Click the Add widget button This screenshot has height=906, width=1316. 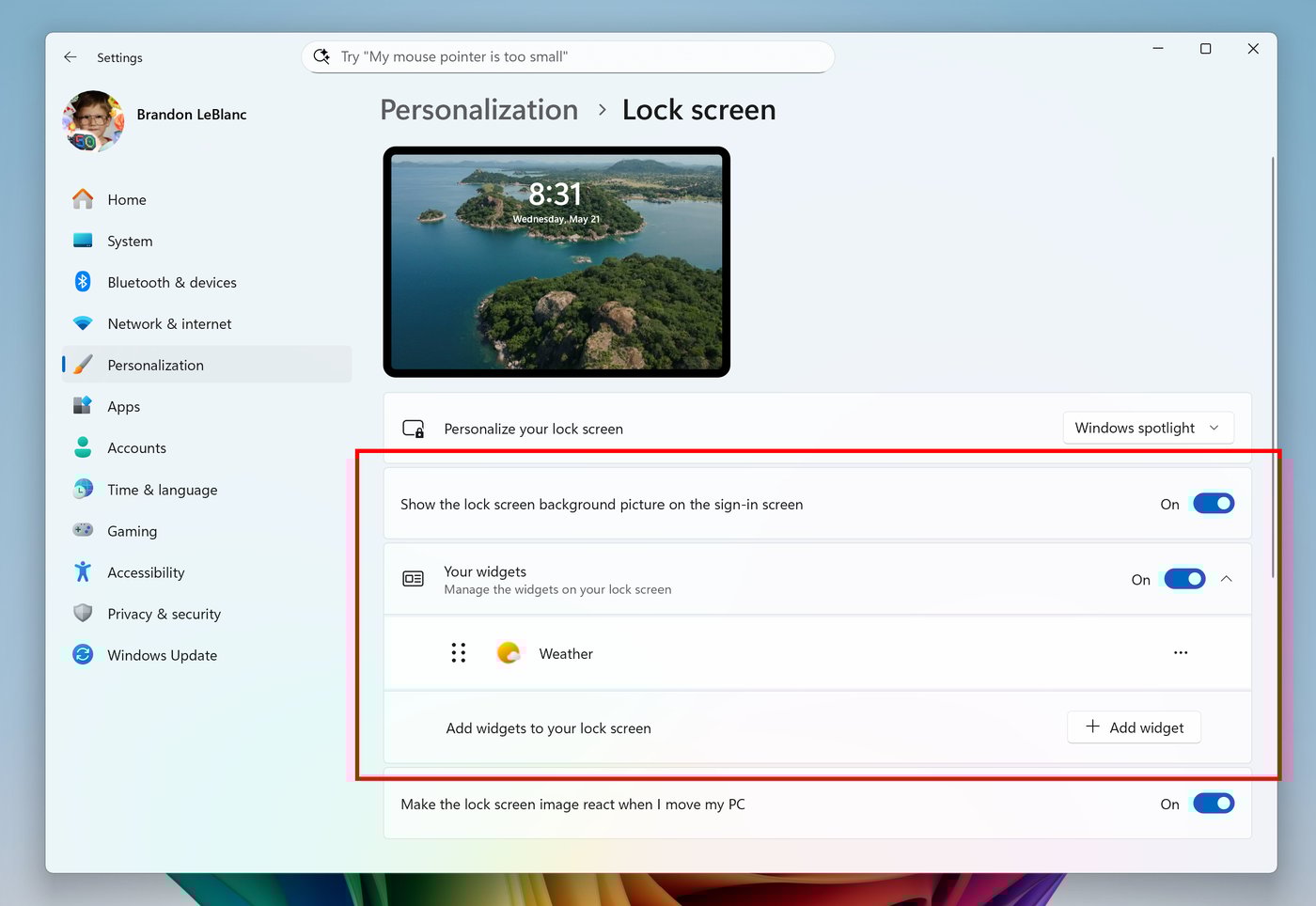1134,726
